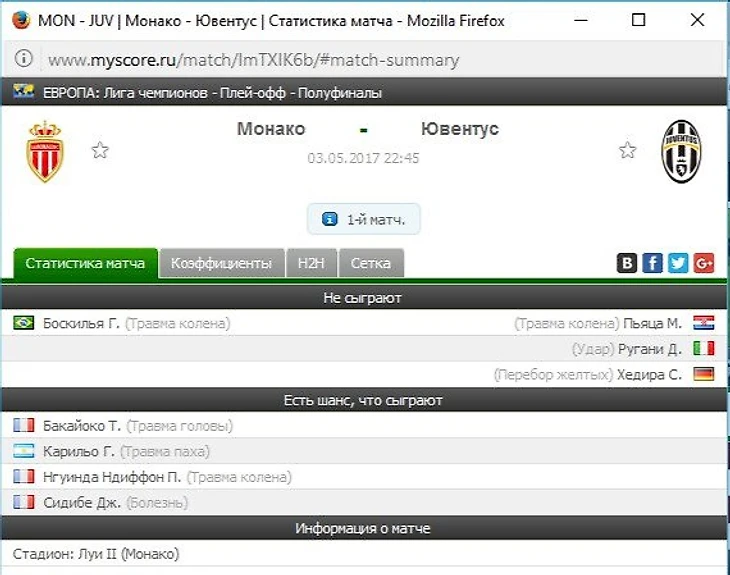Click the Monaco club crest
730x575 pixels.
pos(45,152)
